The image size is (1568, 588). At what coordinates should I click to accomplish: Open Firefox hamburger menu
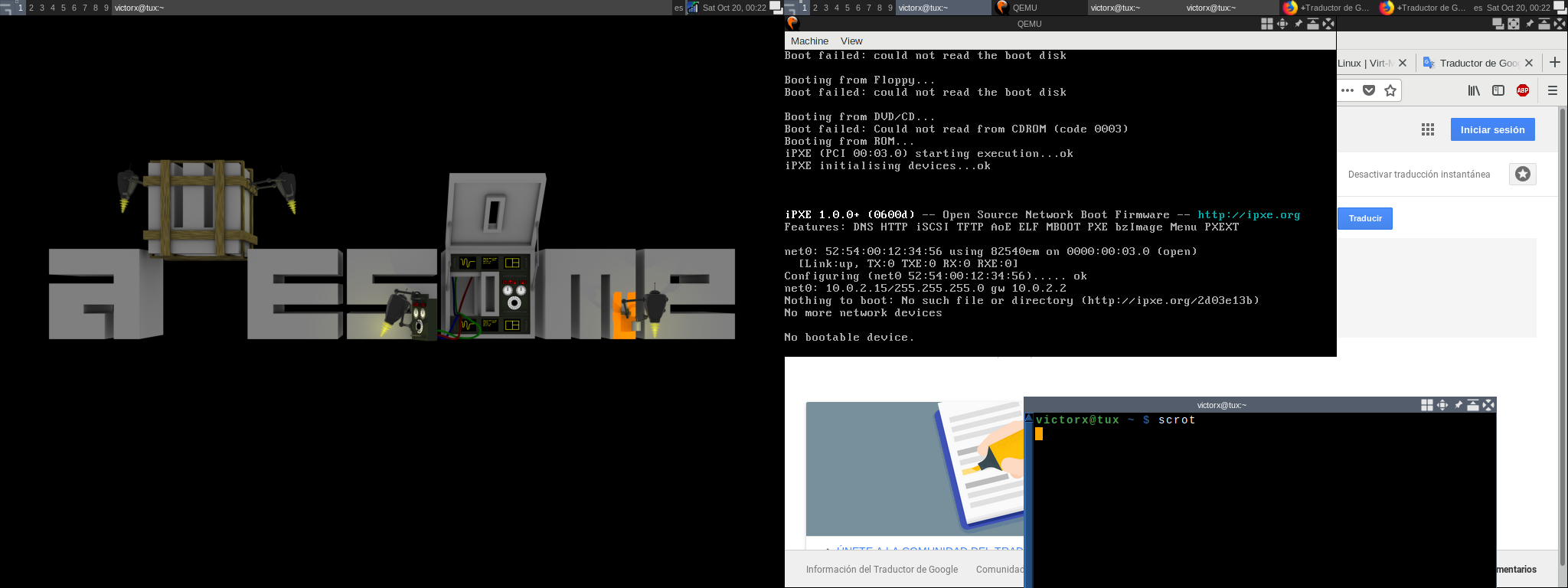(1553, 90)
